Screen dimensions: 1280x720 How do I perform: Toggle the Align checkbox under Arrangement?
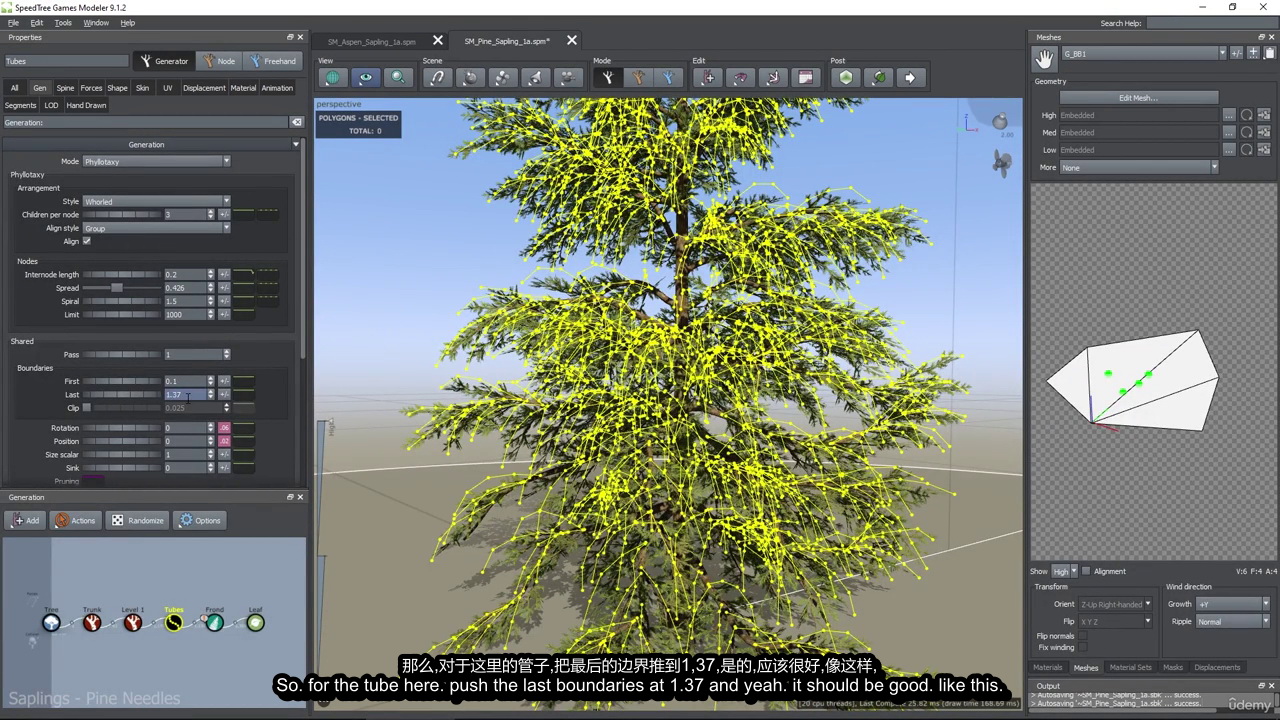(x=87, y=241)
